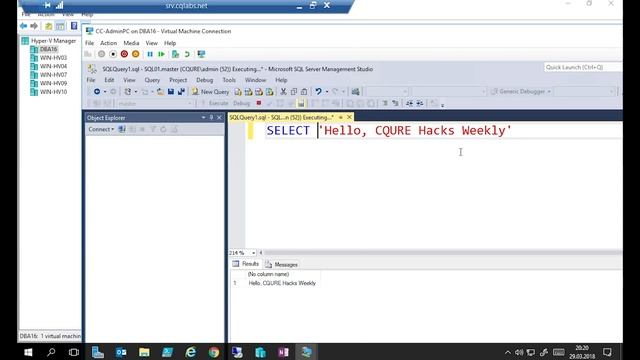Click the Quick Launch search field
The image size is (640, 360).
tap(583, 67)
